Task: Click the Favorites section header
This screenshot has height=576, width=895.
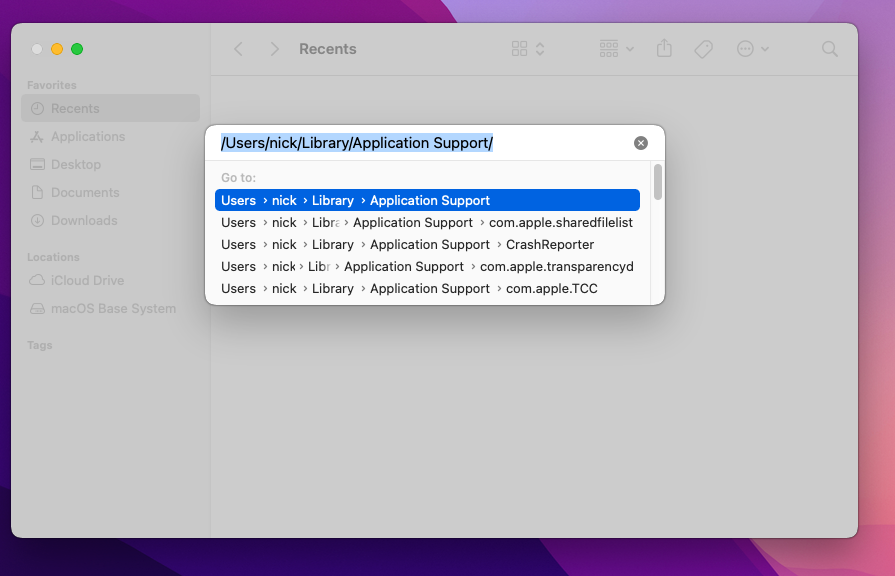Action: click(x=51, y=85)
